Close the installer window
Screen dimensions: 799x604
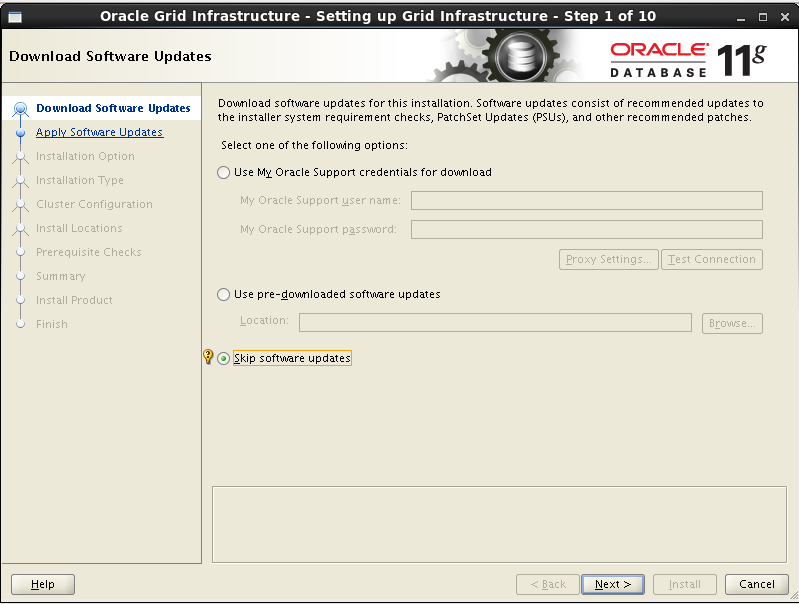click(x=785, y=17)
